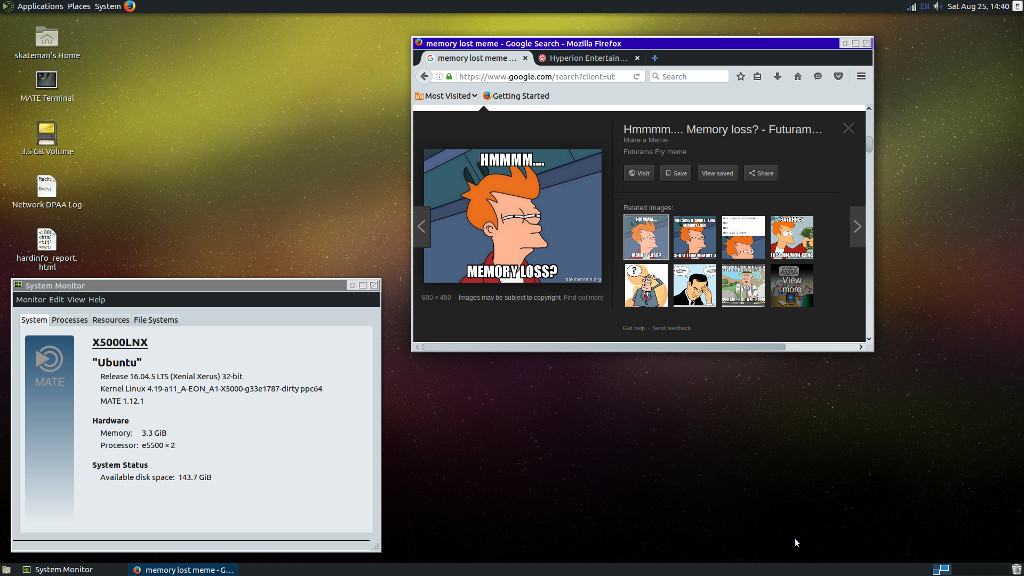Screen dimensions: 1024x576
Task: Switch to the File Systems tab
Action: tap(155, 320)
